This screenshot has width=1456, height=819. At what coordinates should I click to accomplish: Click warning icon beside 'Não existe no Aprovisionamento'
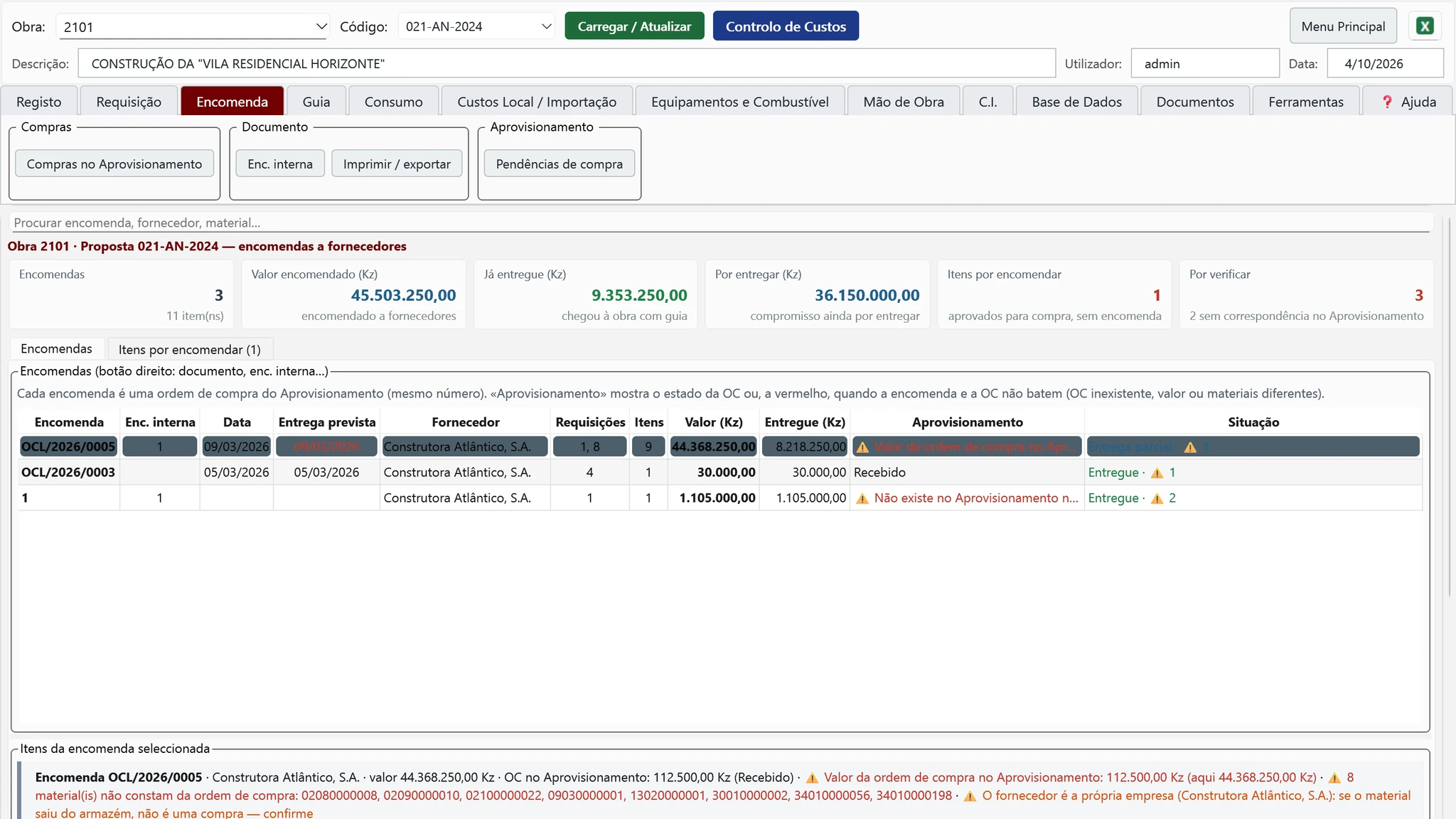click(862, 498)
